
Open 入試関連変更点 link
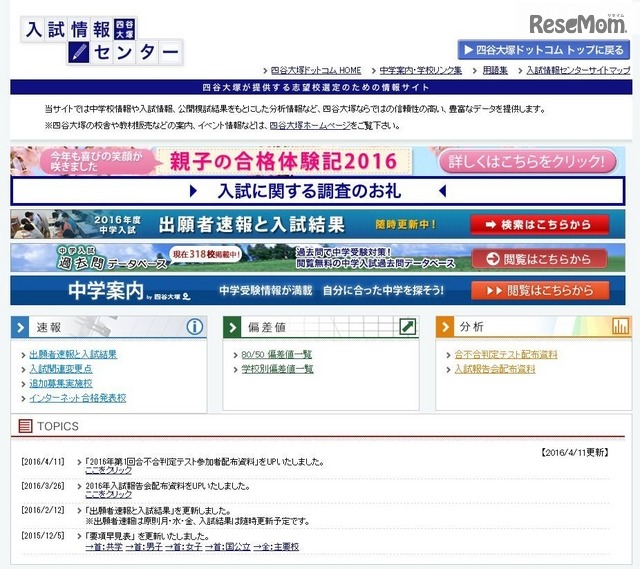tap(61, 369)
